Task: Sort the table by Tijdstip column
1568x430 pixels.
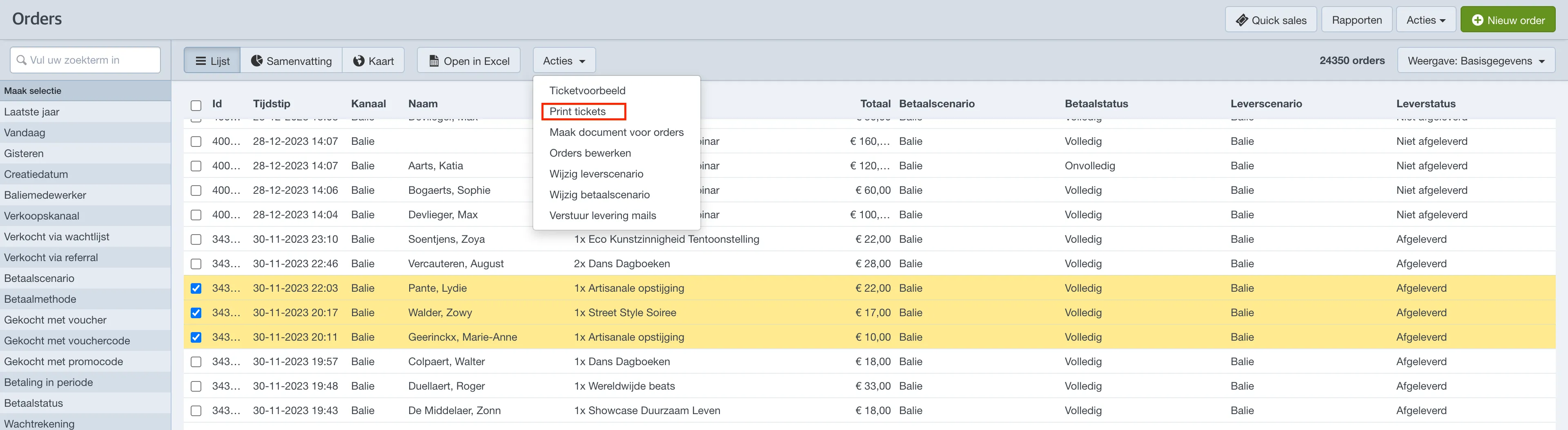Action: (272, 104)
